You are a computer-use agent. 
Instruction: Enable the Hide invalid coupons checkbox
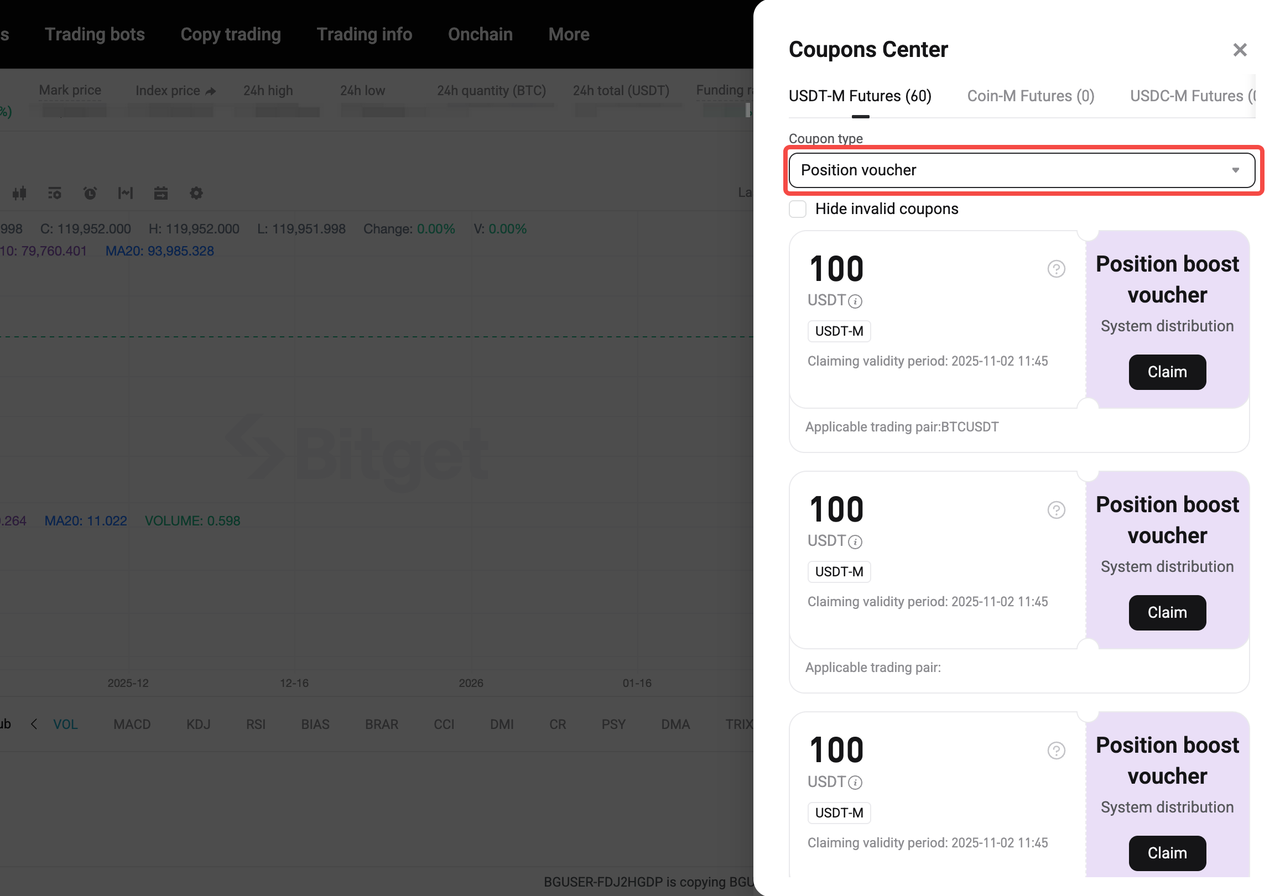[x=797, y=209]
